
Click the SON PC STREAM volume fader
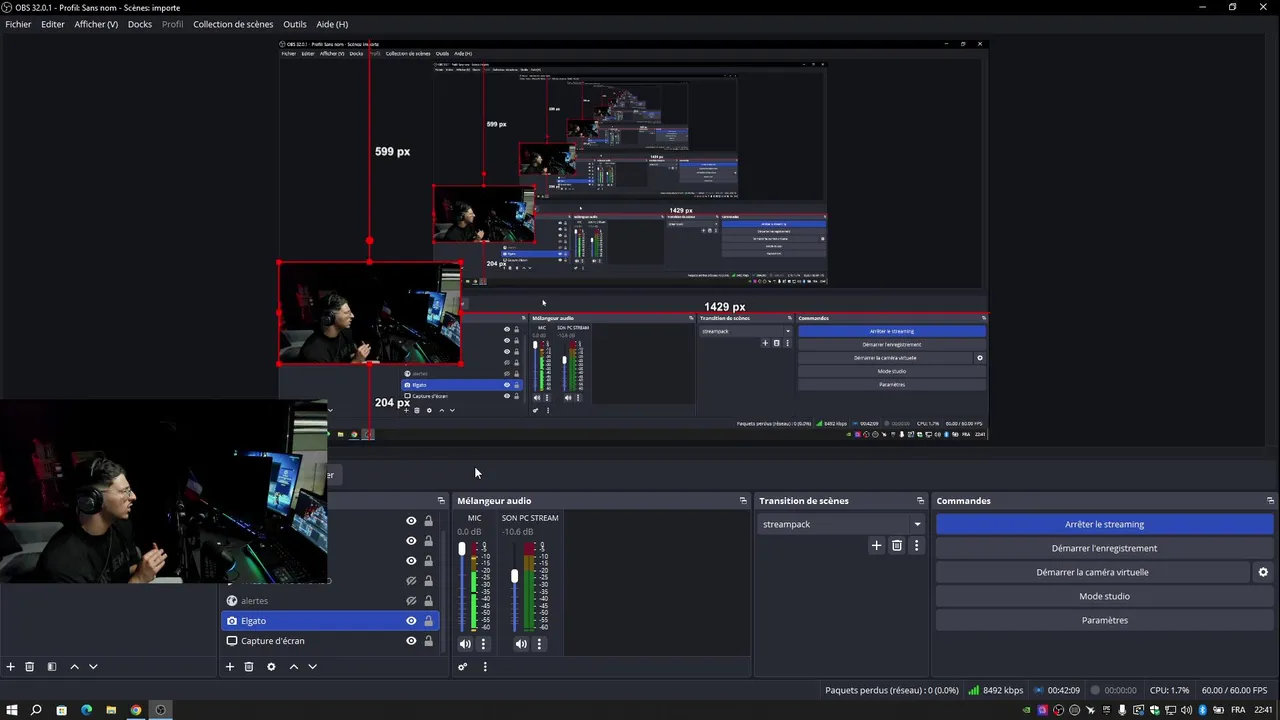tap(515, 577)
